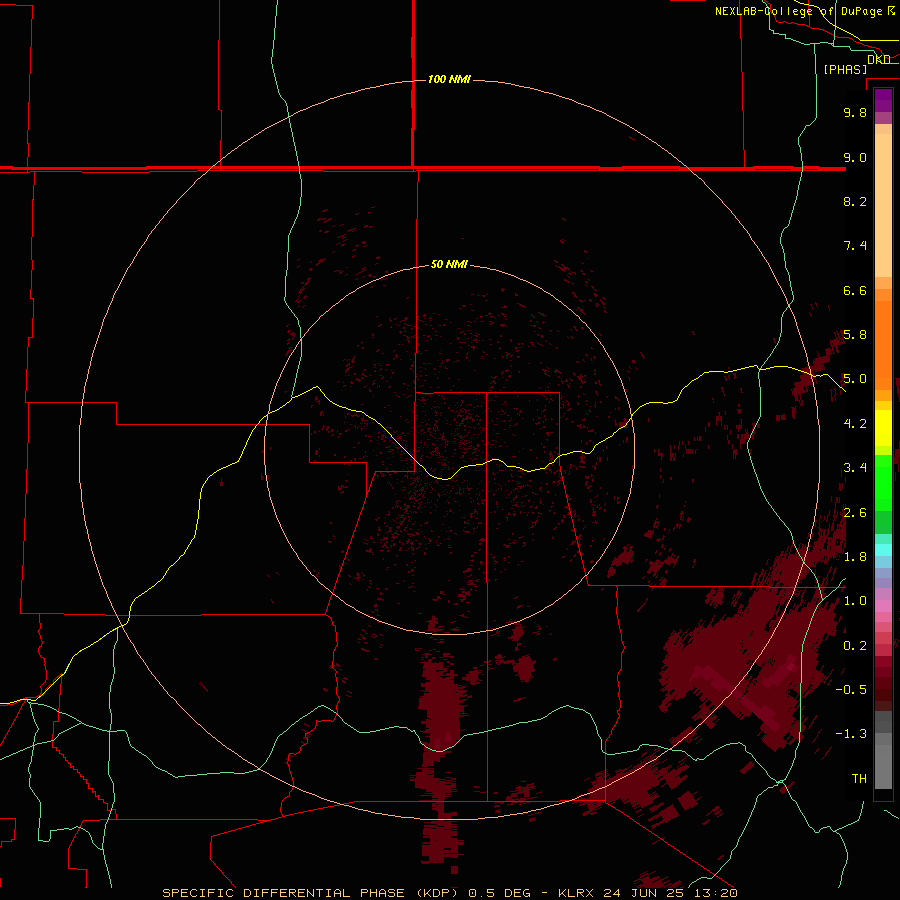Click the 9.0 scale value
900x900 pixels.
855,157
